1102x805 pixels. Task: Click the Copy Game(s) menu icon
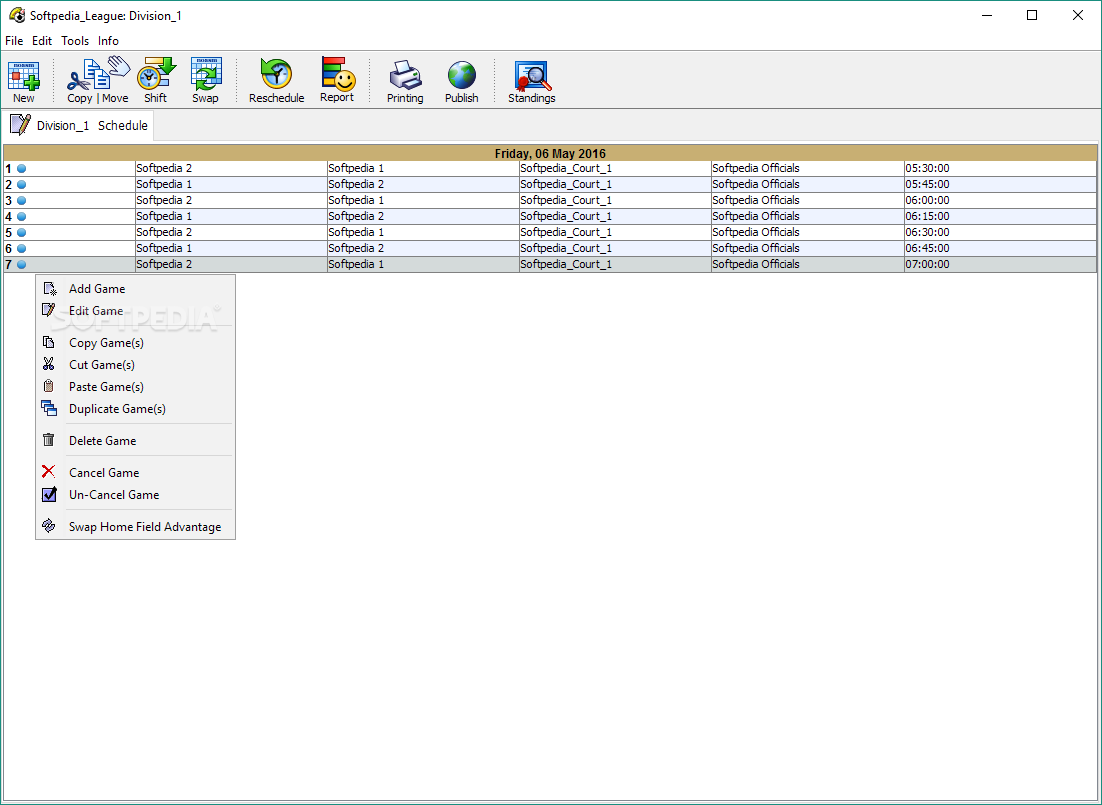coord(48,342)
